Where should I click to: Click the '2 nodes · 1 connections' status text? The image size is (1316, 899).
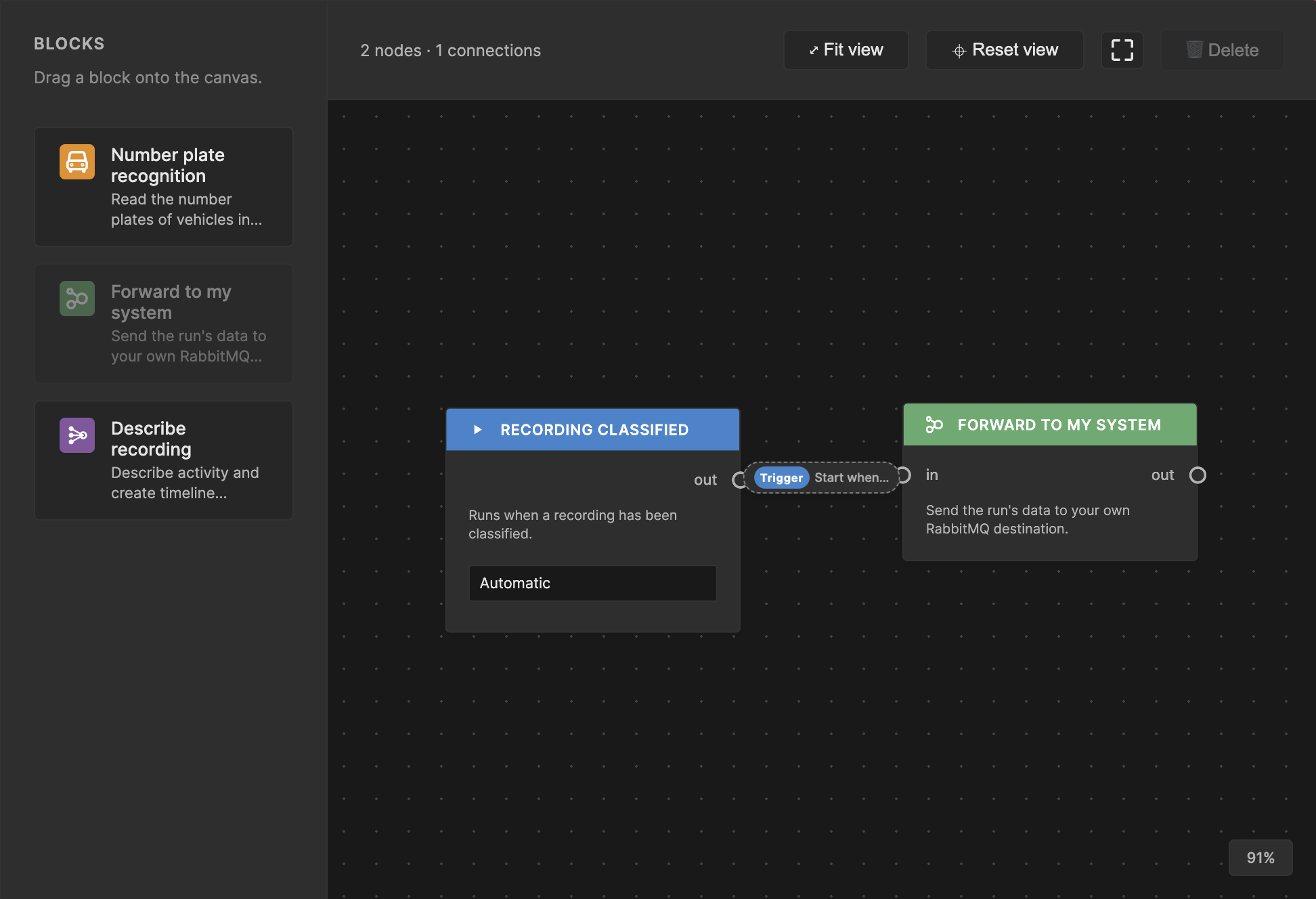(451, 51)
